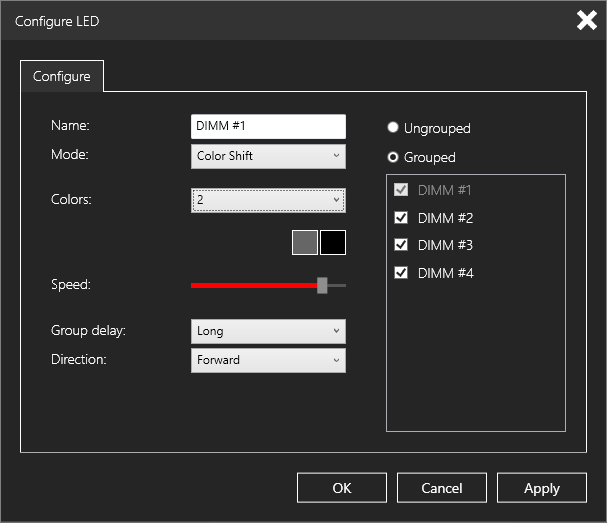Click the Apply button
This screenshot has width=607, height=523.
tap(541, 488)
